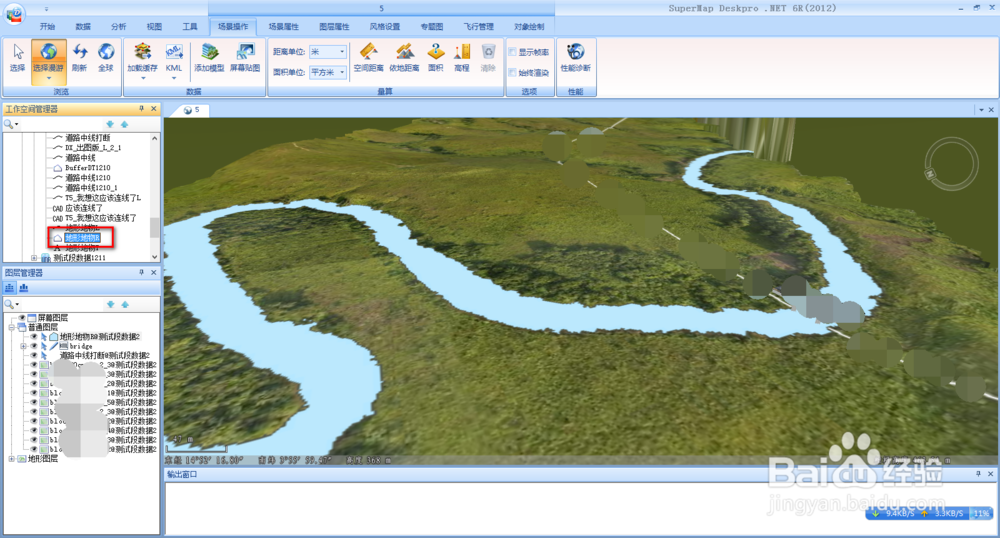Toggle selectable arrow of the 道路中线打断 layer
The height and width of the screenshot is (538, 1000).
43,355
